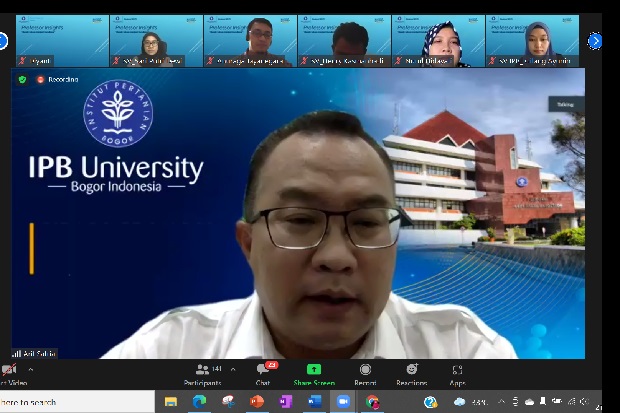
Task: Expand video options caret beside Start Video
Action: [x=31, y=369]
